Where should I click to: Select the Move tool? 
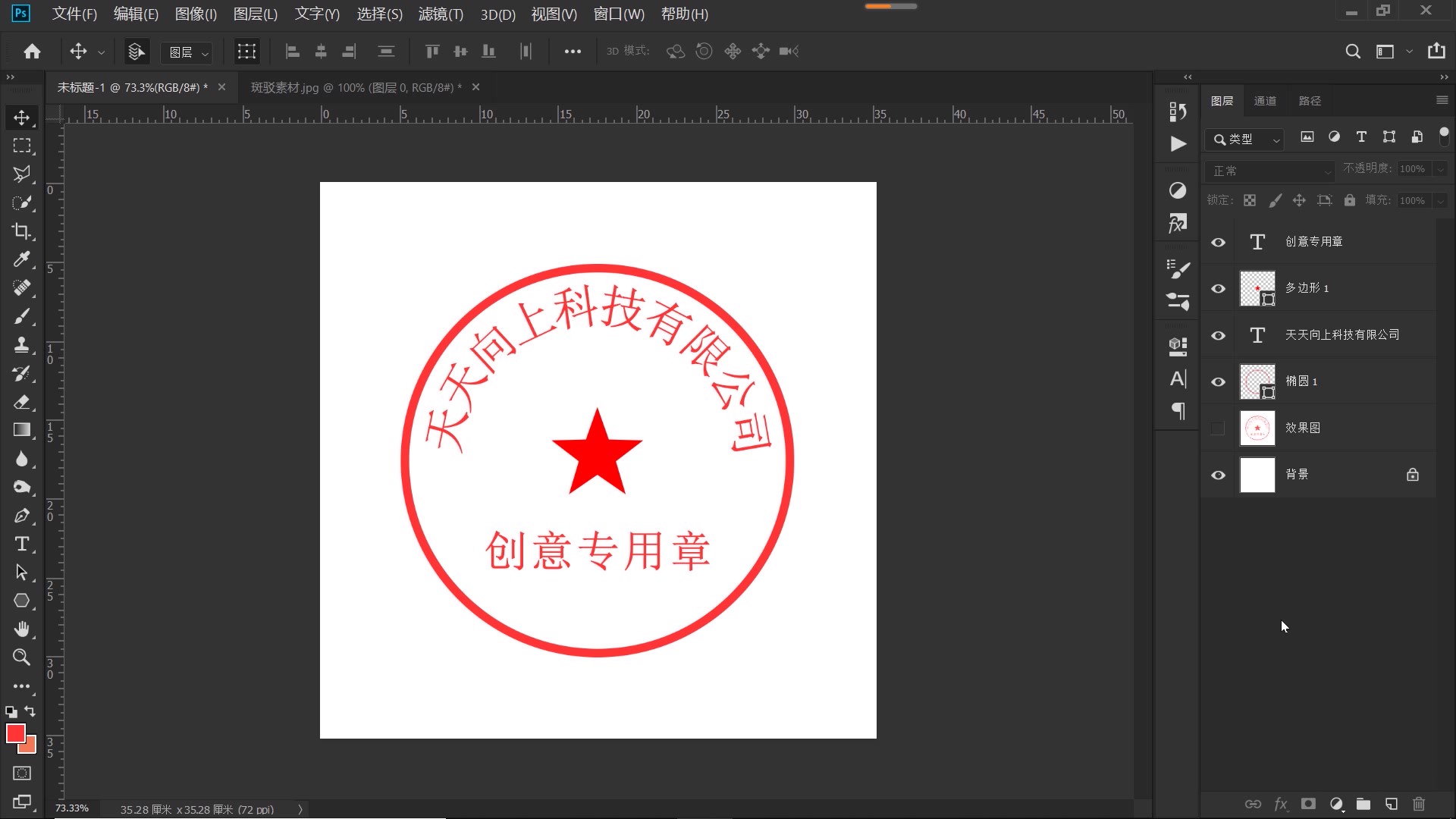(22, 118)
